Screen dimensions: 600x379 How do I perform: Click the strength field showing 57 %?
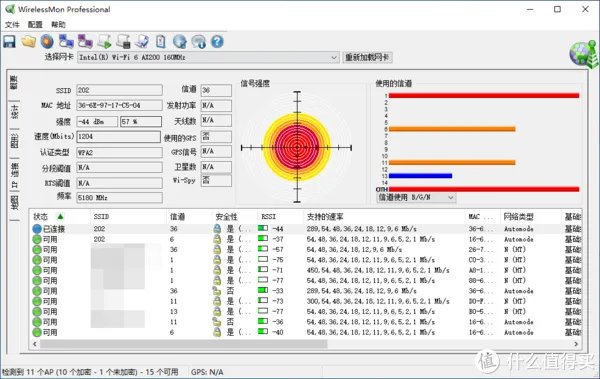[141, 122]
